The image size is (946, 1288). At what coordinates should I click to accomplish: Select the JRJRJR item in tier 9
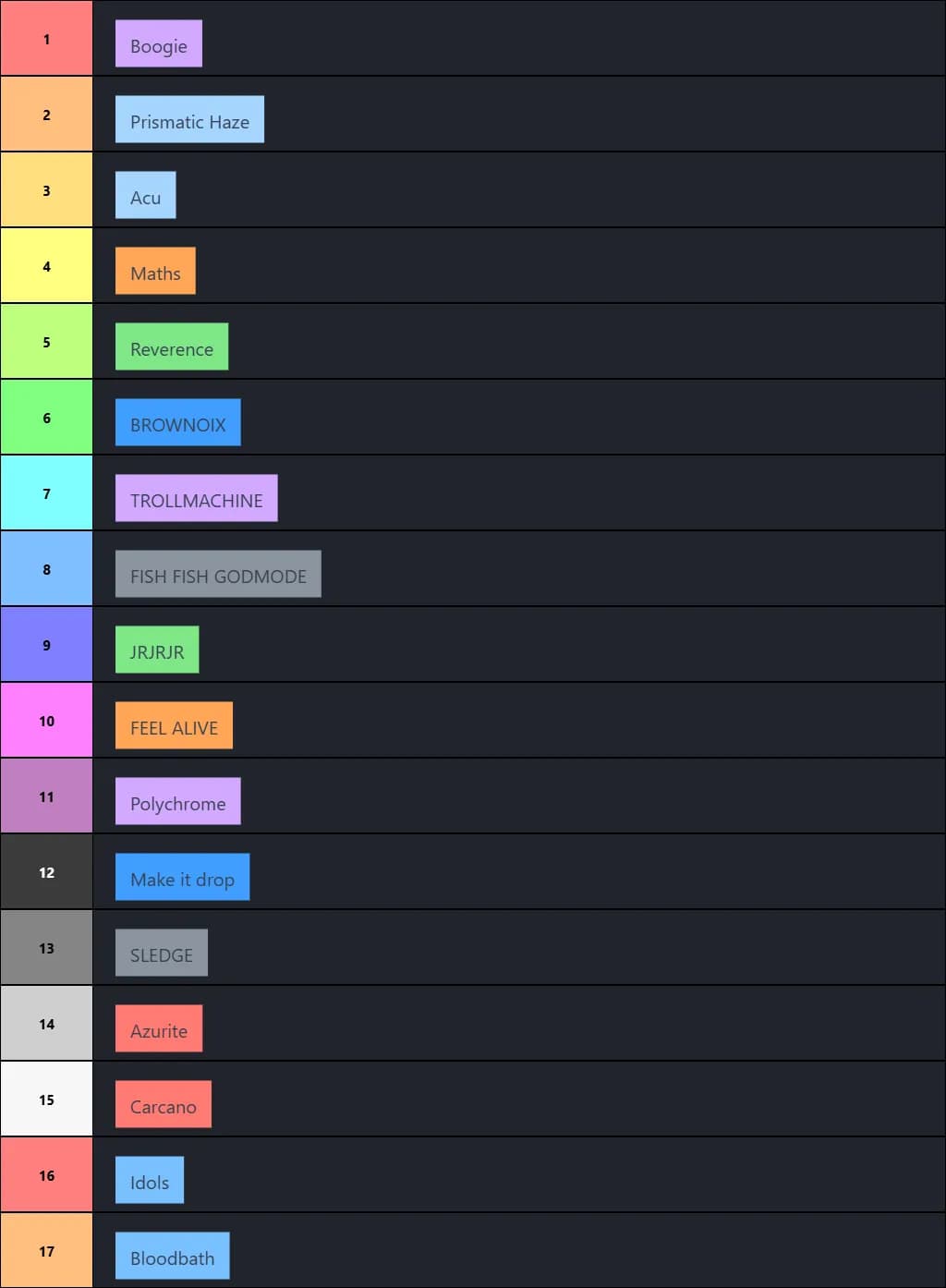(156, 649)
